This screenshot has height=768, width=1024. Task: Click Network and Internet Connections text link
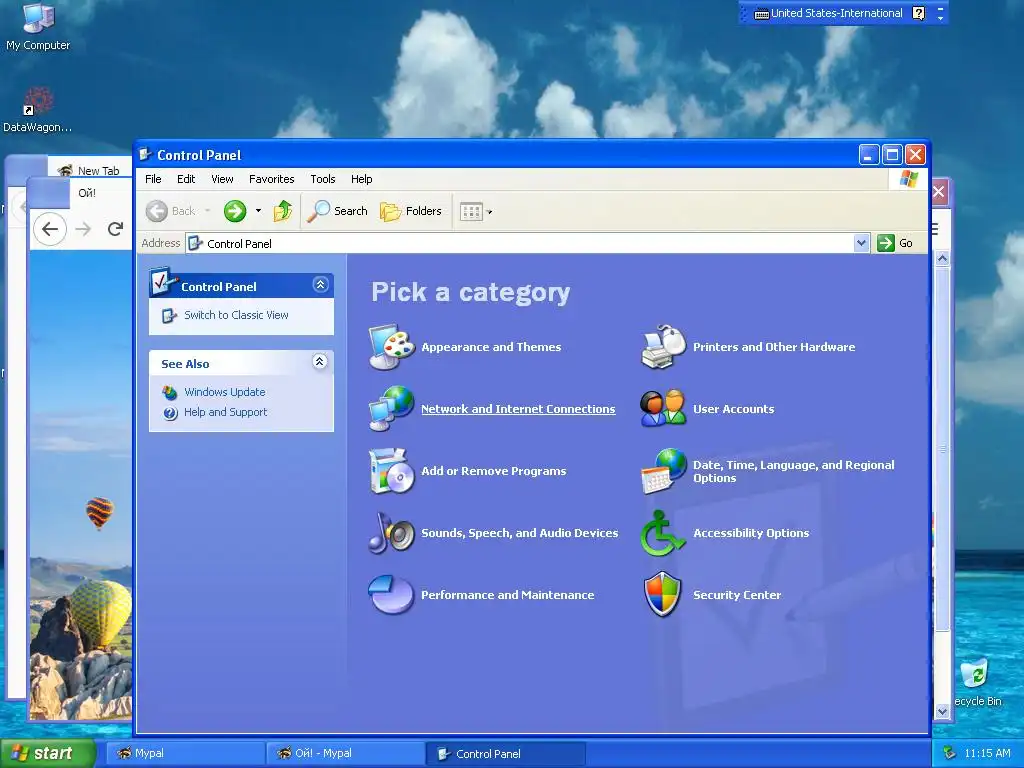click(518, 409)
